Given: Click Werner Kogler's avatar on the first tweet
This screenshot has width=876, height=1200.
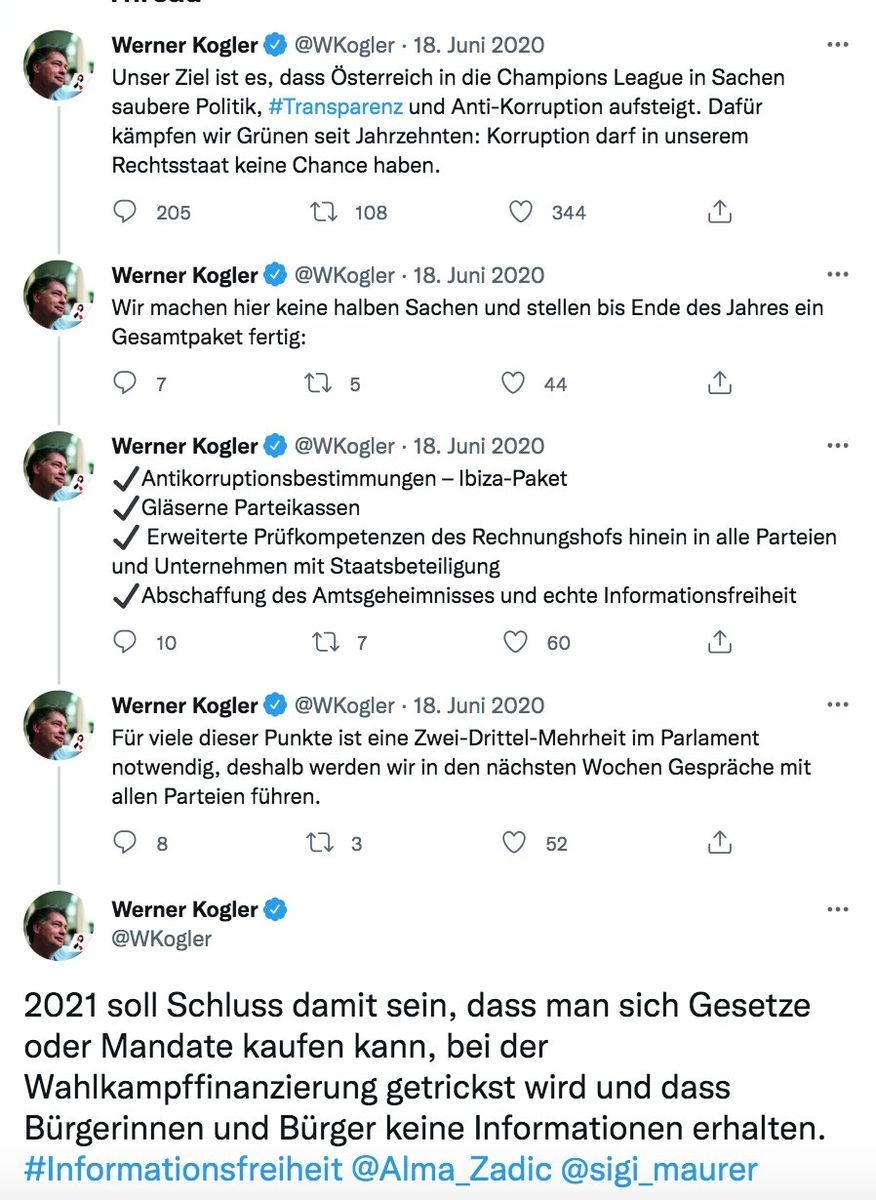Looking at the screenshot, I should [58, 65].
